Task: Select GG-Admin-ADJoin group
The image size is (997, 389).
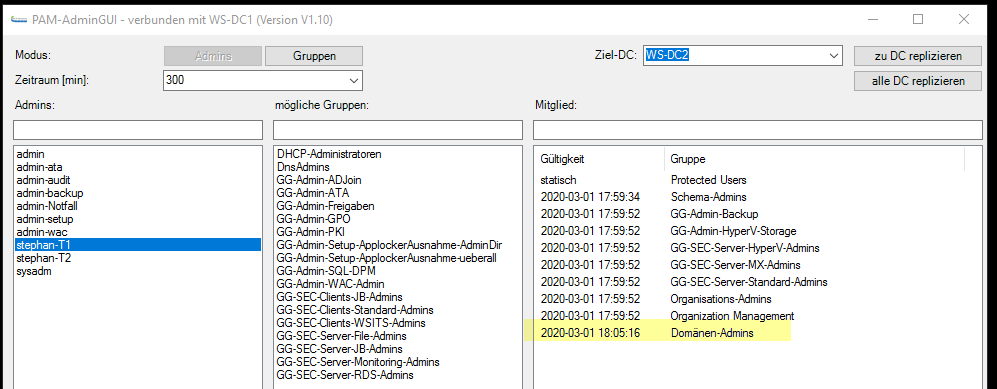Action: click(x=398, y=180)
